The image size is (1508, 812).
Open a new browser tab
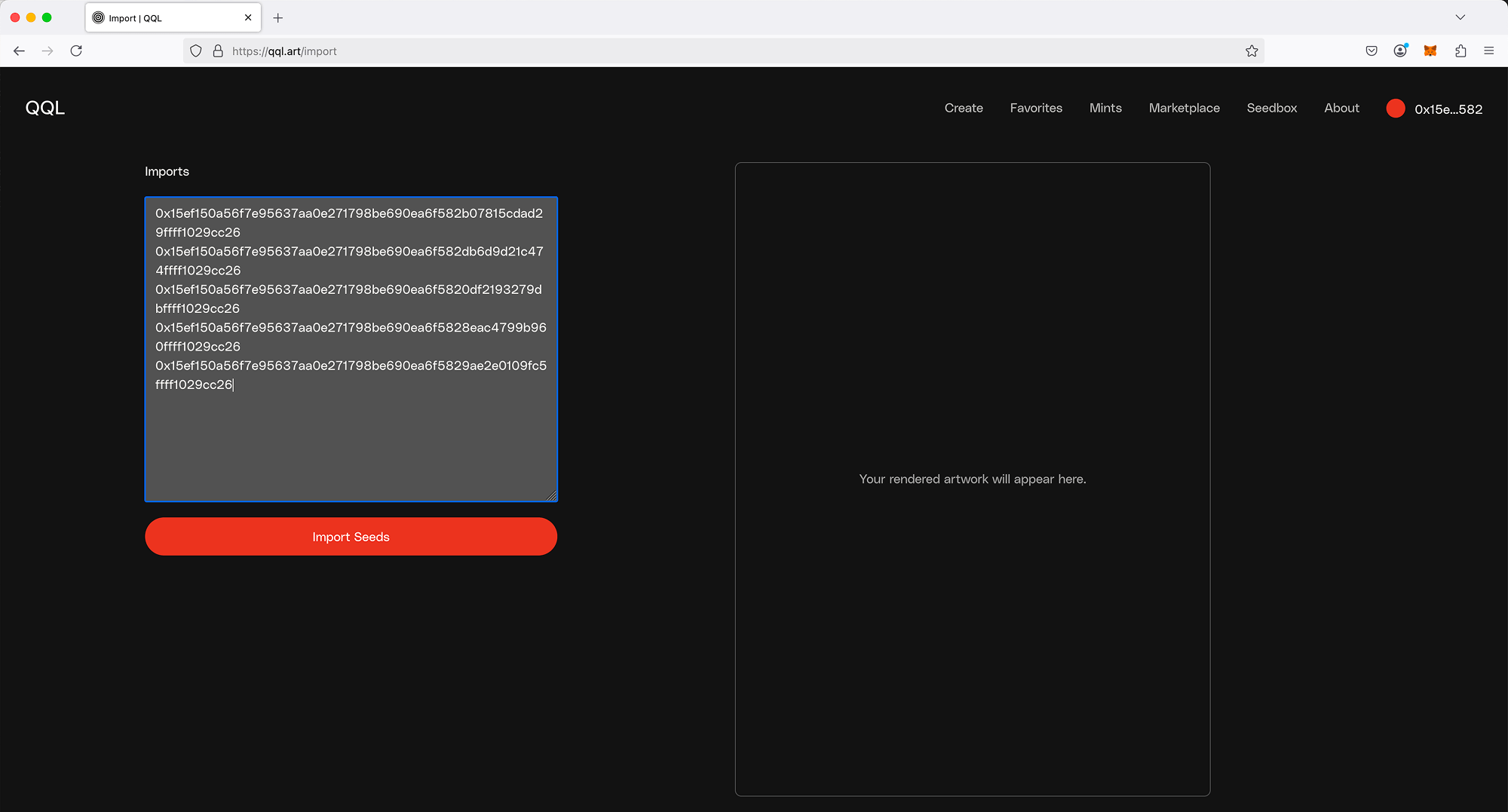click(278, 18)
